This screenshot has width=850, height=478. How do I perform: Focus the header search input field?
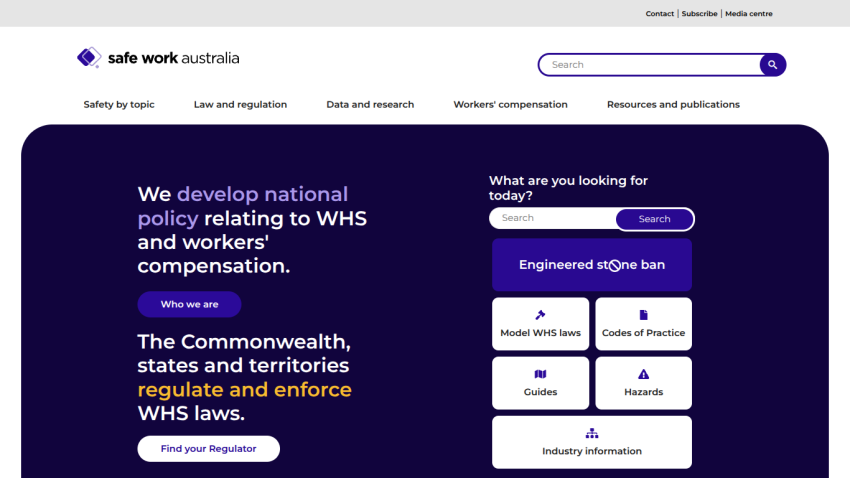(649, 64)
